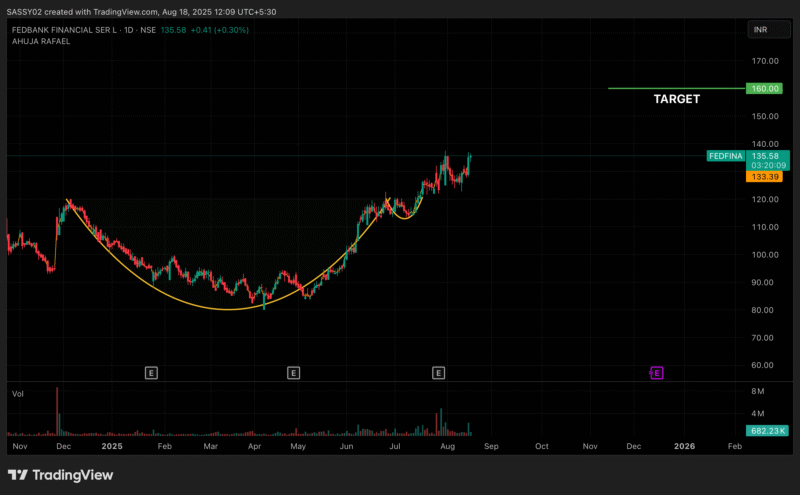Click the earnings E marker near February

click(151, 372)
